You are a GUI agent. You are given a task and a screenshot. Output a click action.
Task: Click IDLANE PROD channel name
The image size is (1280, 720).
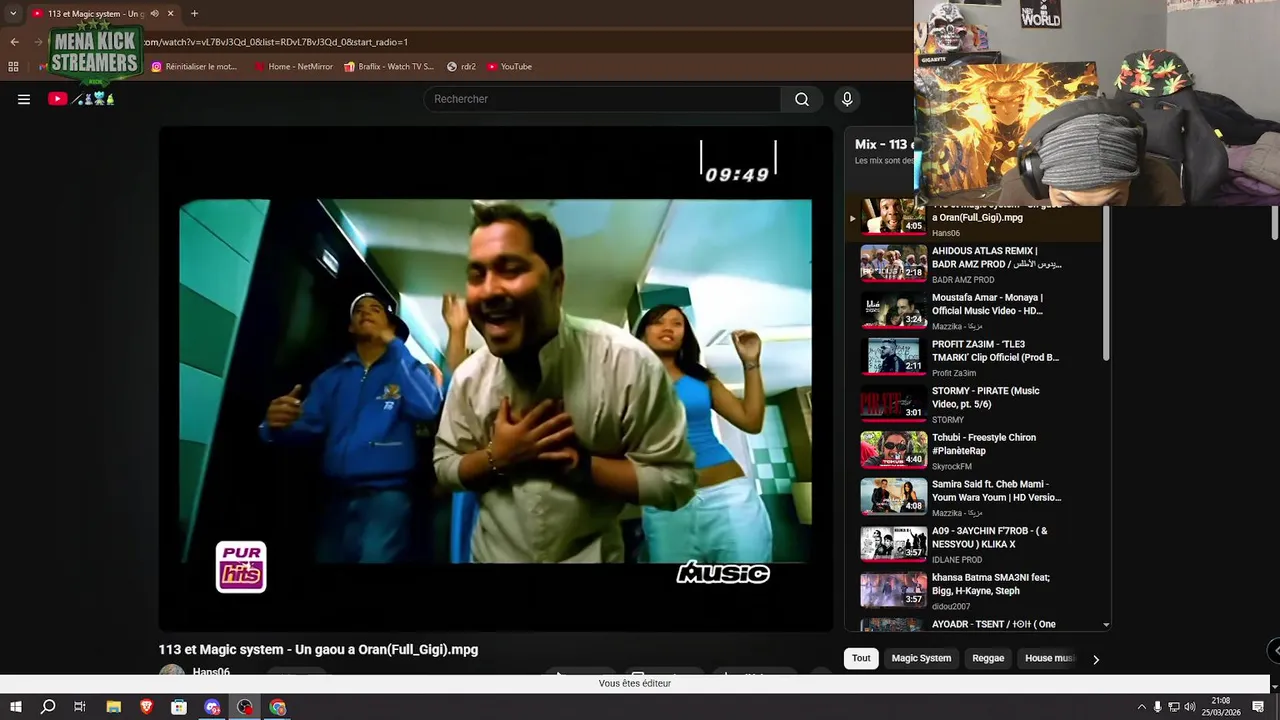957,560
